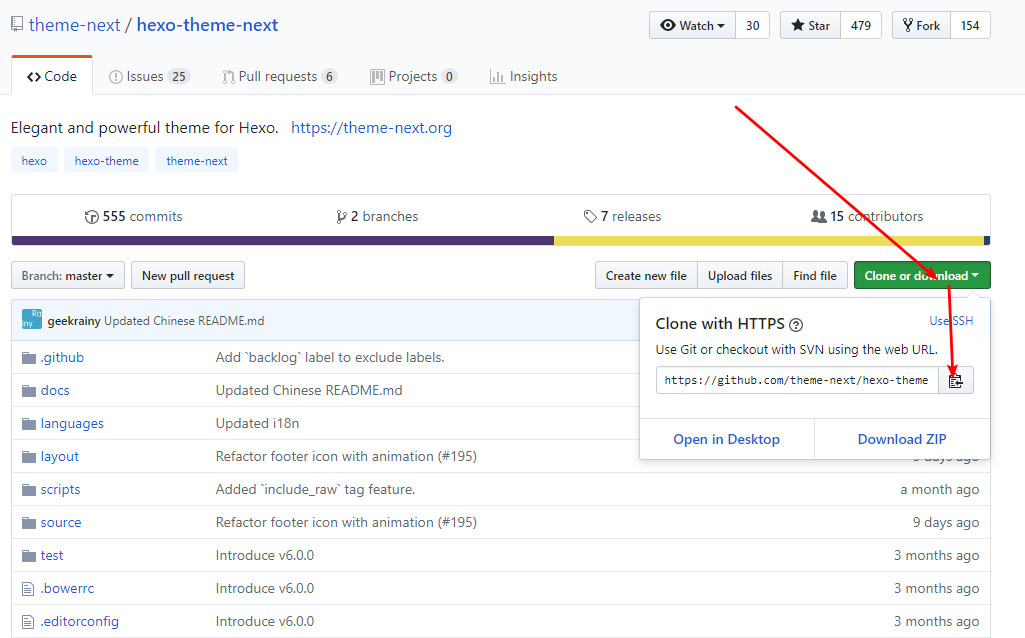Click New pull request button
This screenshot has height=638, width=1025.
coord(188,276)
